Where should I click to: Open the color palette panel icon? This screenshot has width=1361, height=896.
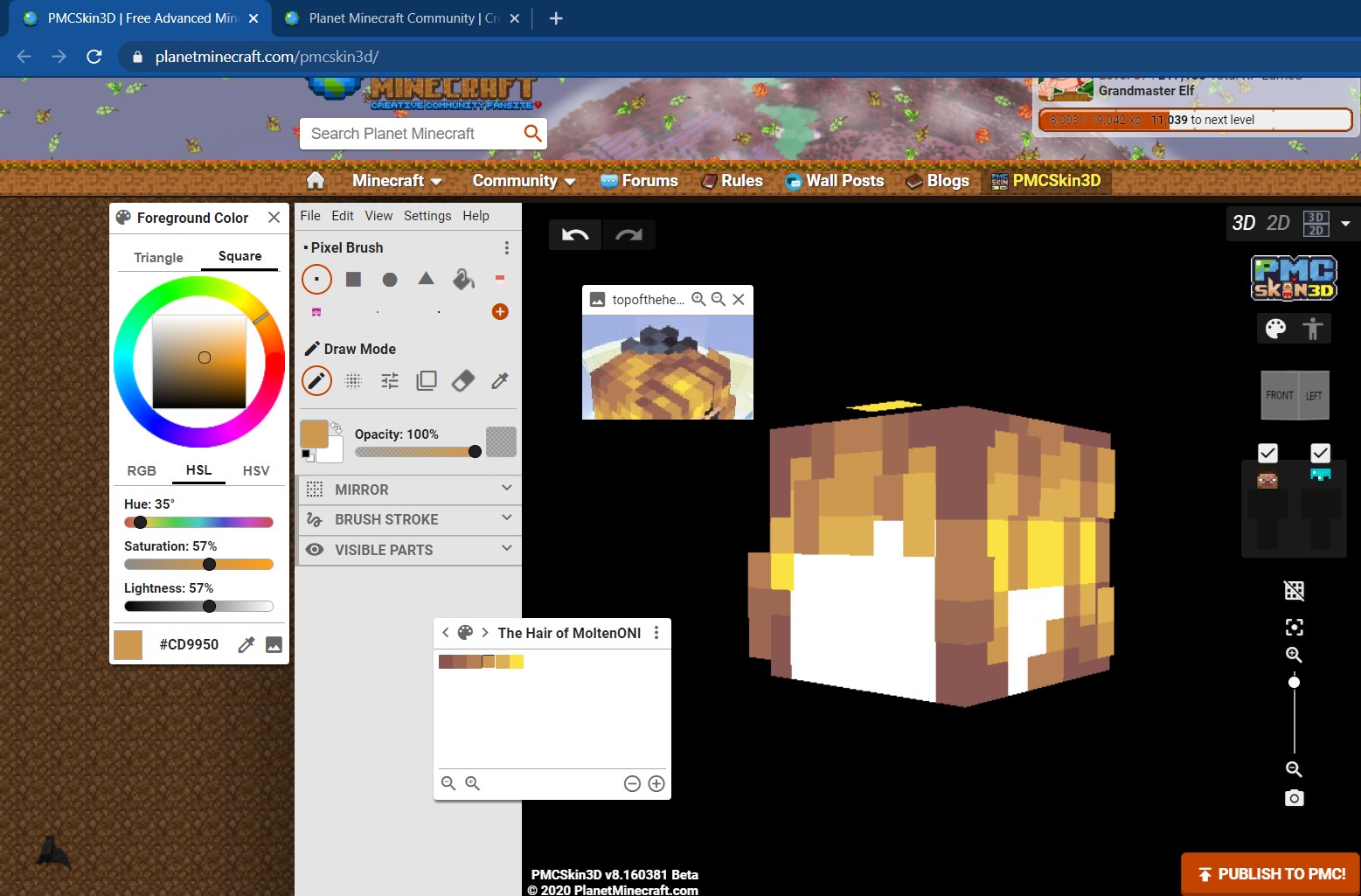(1276, 329)
